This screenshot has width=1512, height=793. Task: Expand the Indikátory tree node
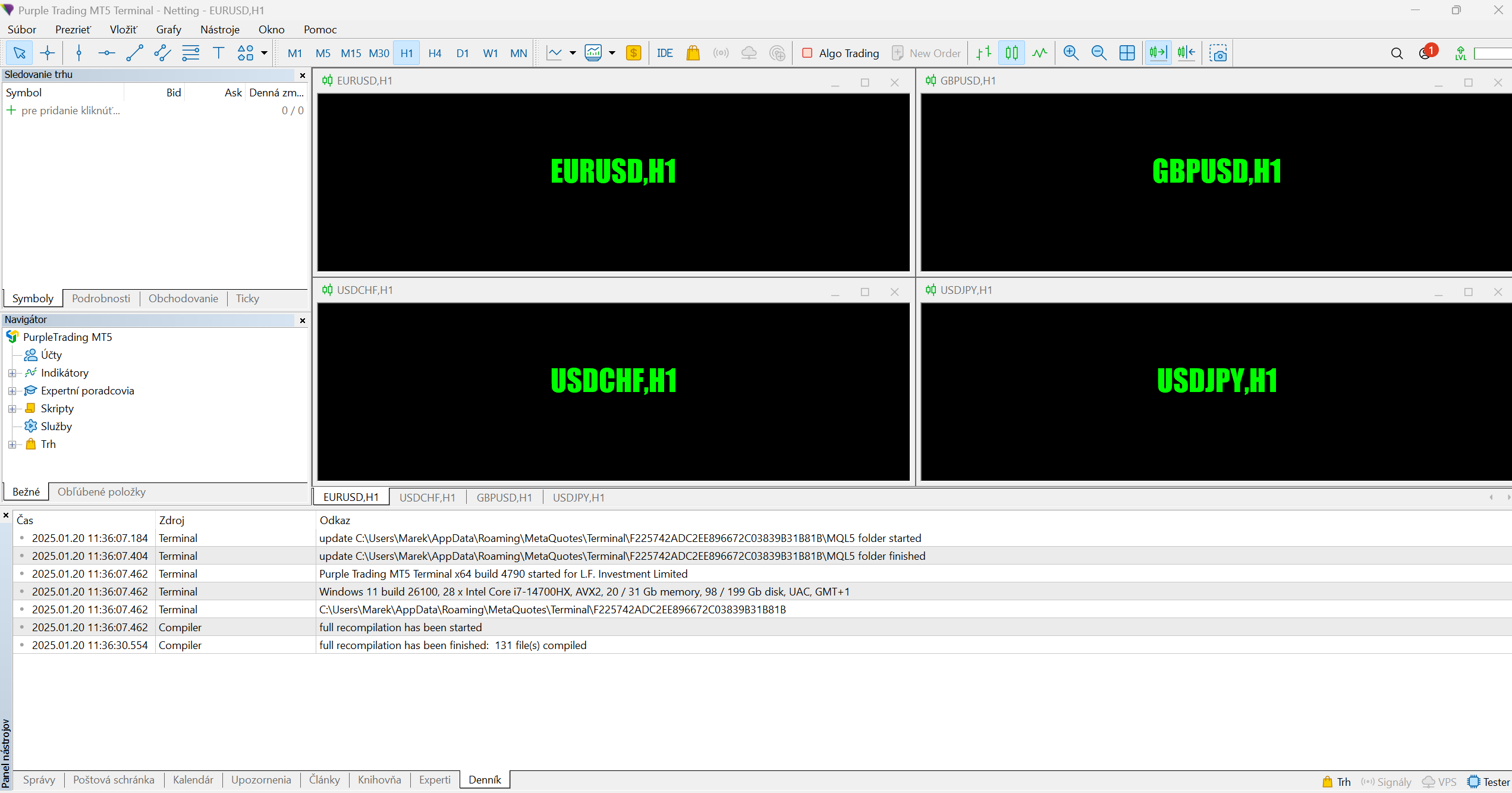[x=12, y=373]
